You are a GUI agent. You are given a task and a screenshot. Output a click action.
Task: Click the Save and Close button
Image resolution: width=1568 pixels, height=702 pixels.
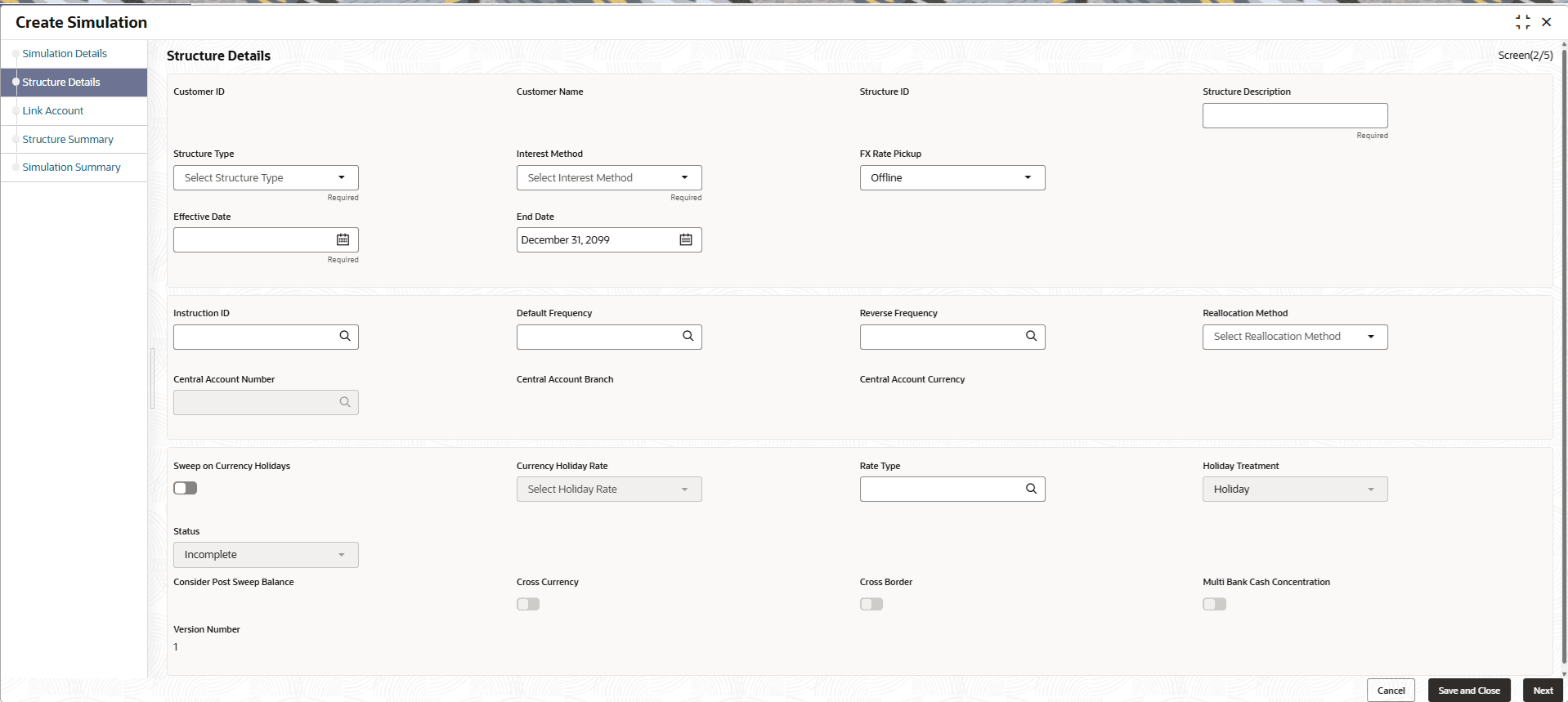click(1469, 691)
